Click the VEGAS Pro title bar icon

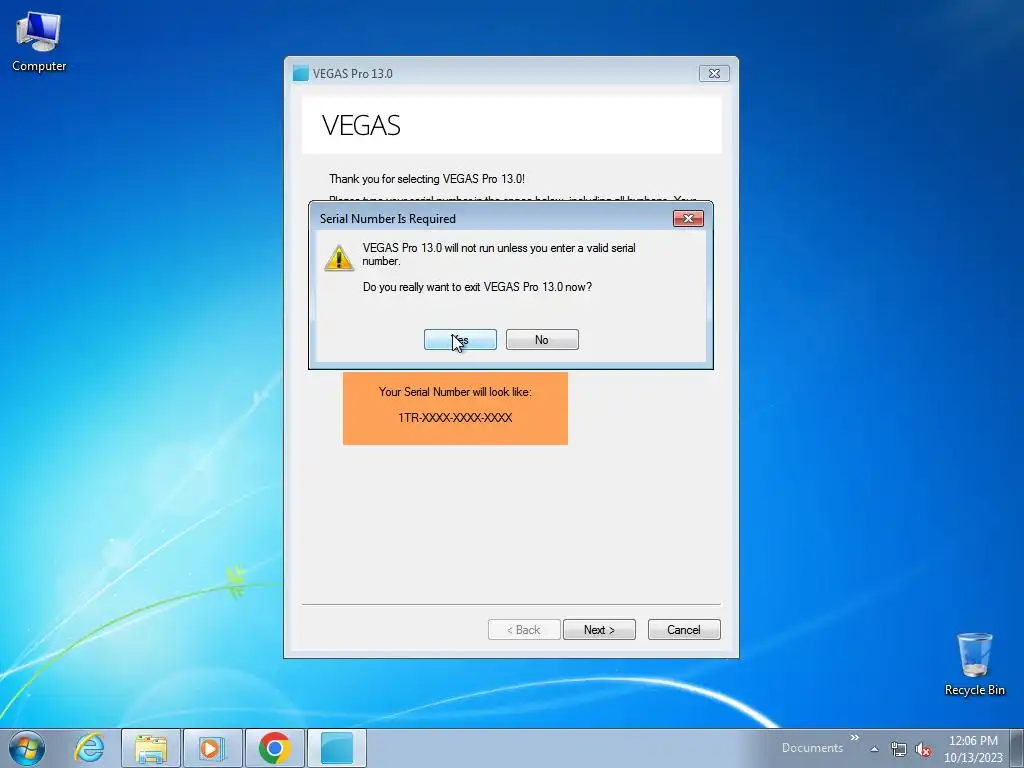[300, 73]
